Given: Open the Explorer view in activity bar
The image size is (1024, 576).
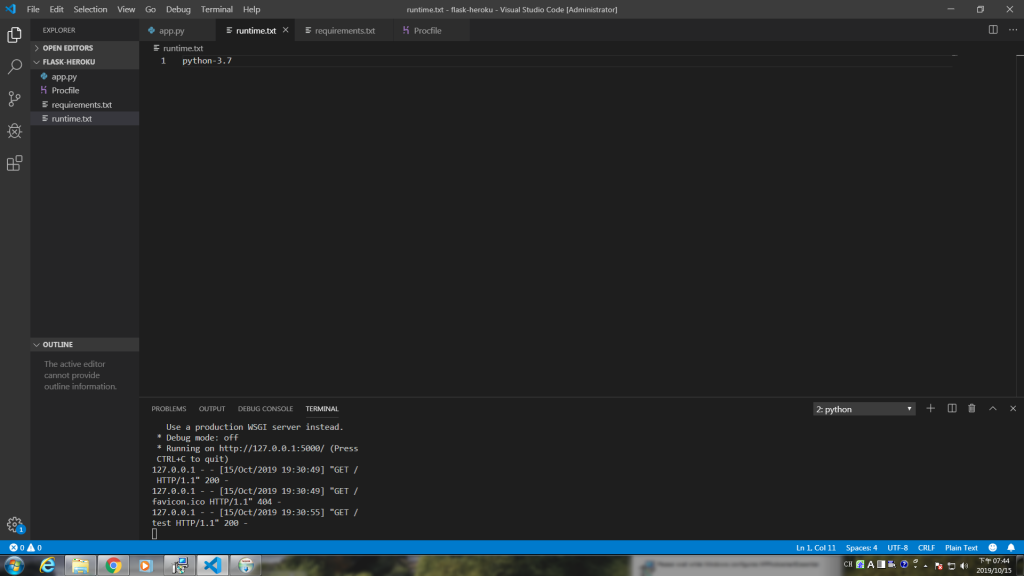Looking at the screenshot, I should coord(14,35).
